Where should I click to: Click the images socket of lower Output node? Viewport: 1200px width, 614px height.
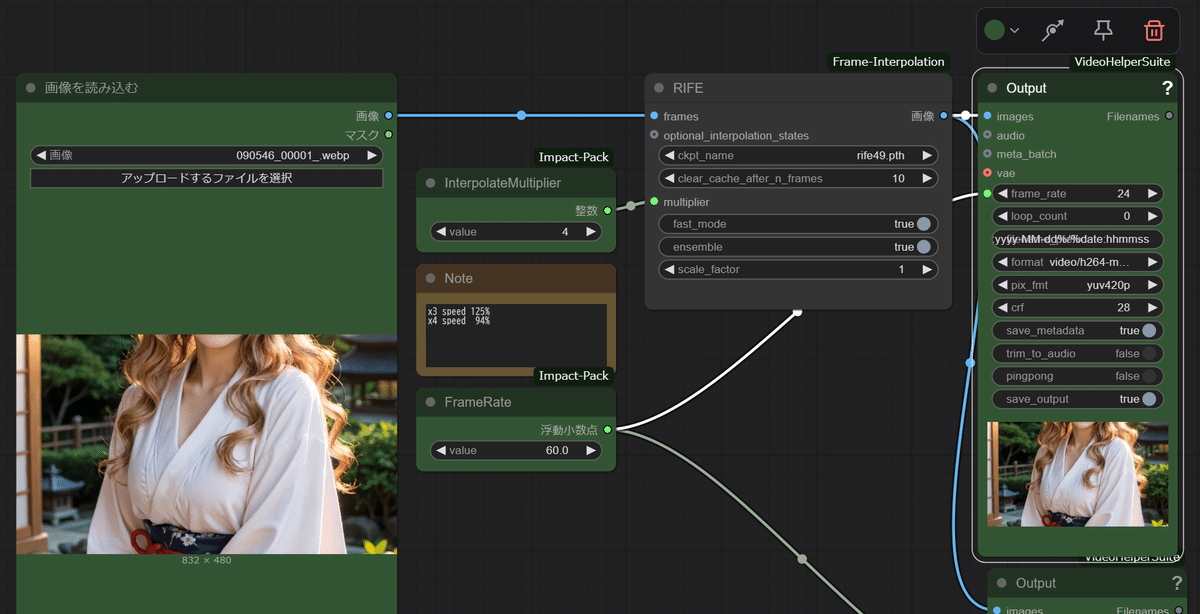997,610
